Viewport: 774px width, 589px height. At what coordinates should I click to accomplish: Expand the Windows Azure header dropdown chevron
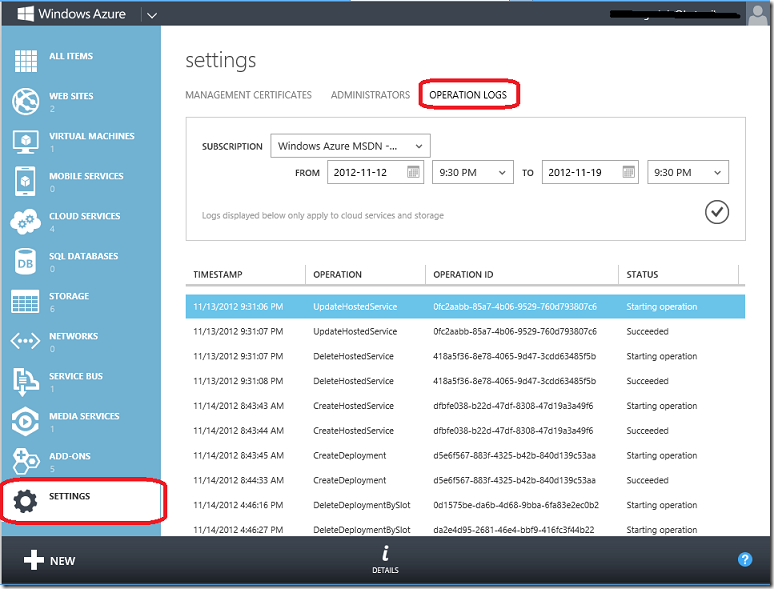click(152, 15)
